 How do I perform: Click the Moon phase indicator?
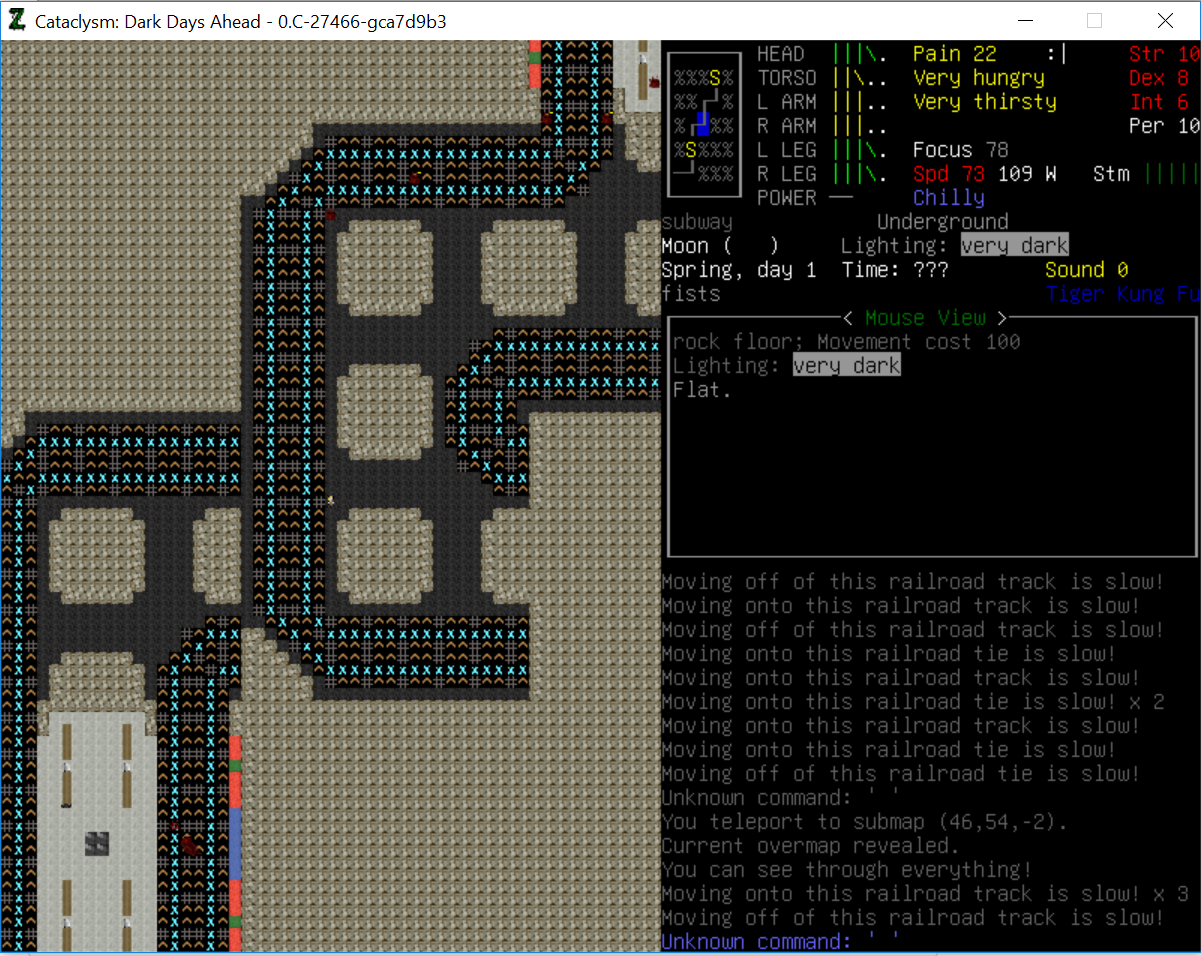pos(720,246)
